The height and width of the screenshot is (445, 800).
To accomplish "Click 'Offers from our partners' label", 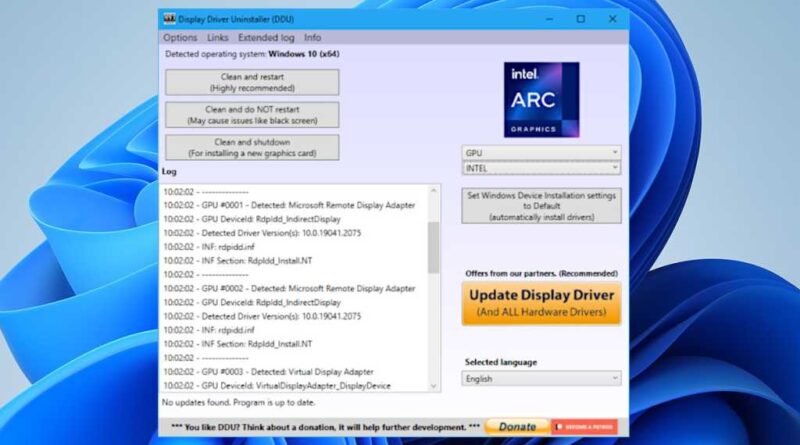I will point(541,274).
